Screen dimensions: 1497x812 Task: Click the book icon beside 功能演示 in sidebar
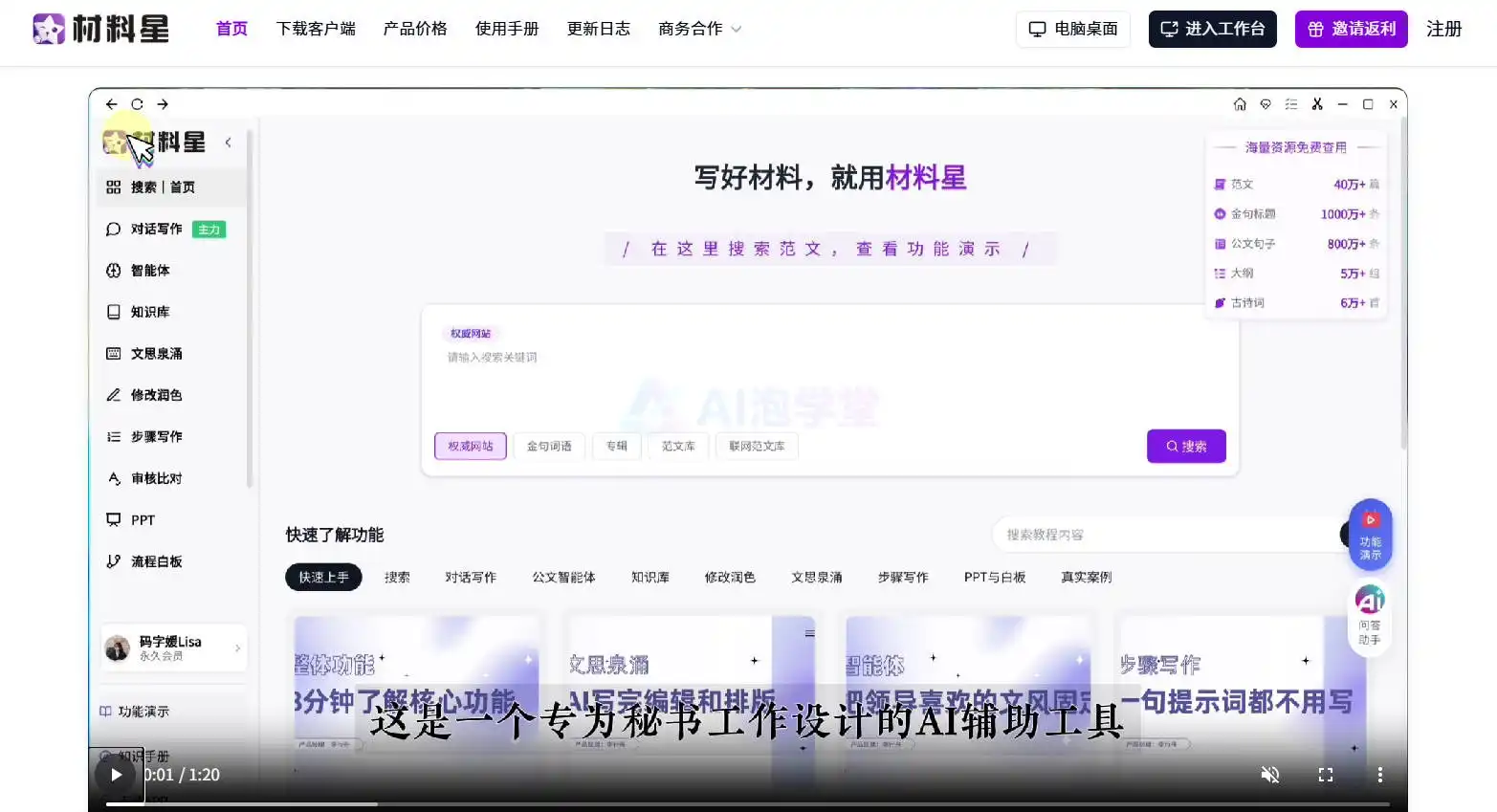[105, 712]
